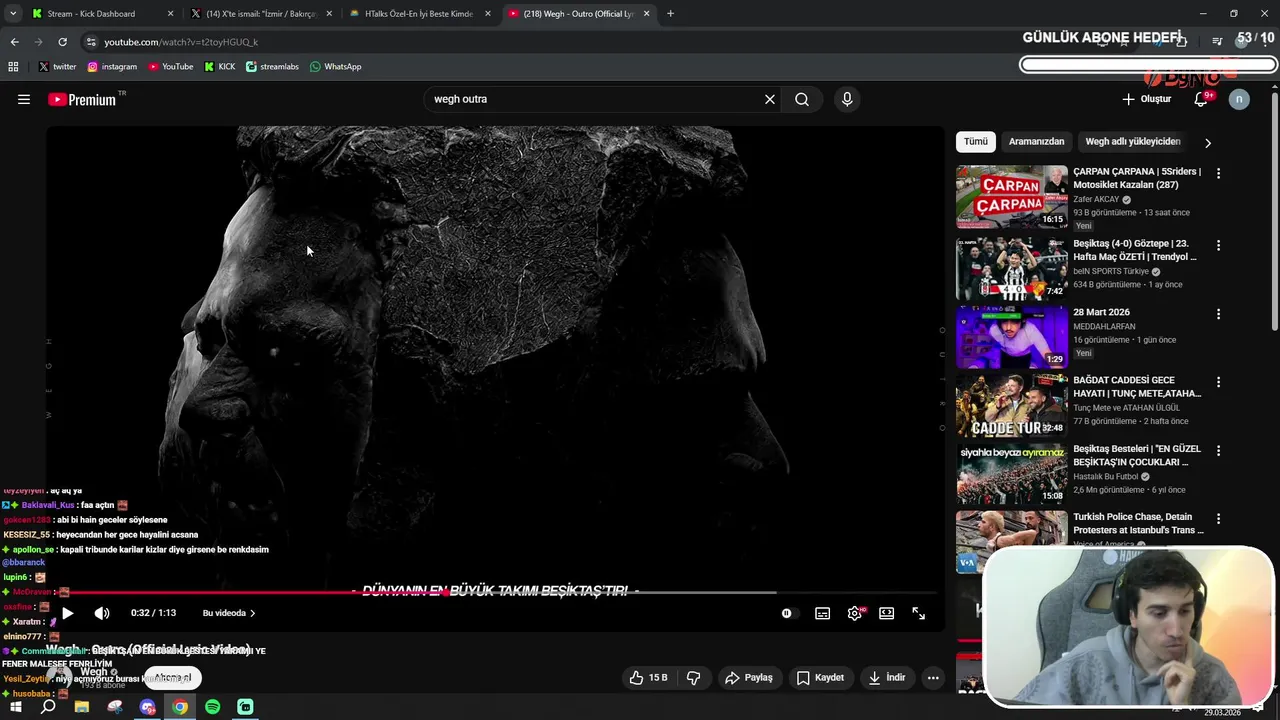Open streamlabs bookmark
1280x720 pixels.
272,67
